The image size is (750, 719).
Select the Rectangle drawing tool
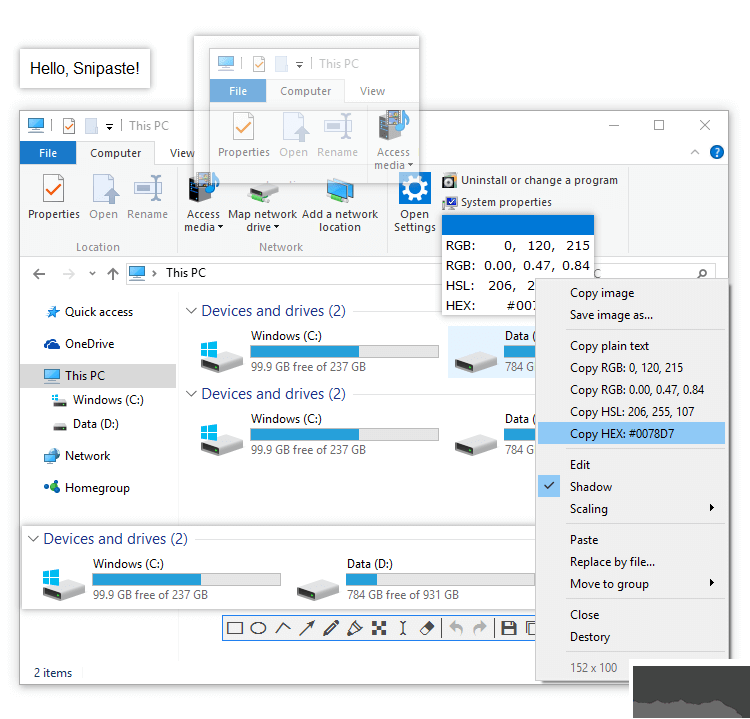pos(235,628)
